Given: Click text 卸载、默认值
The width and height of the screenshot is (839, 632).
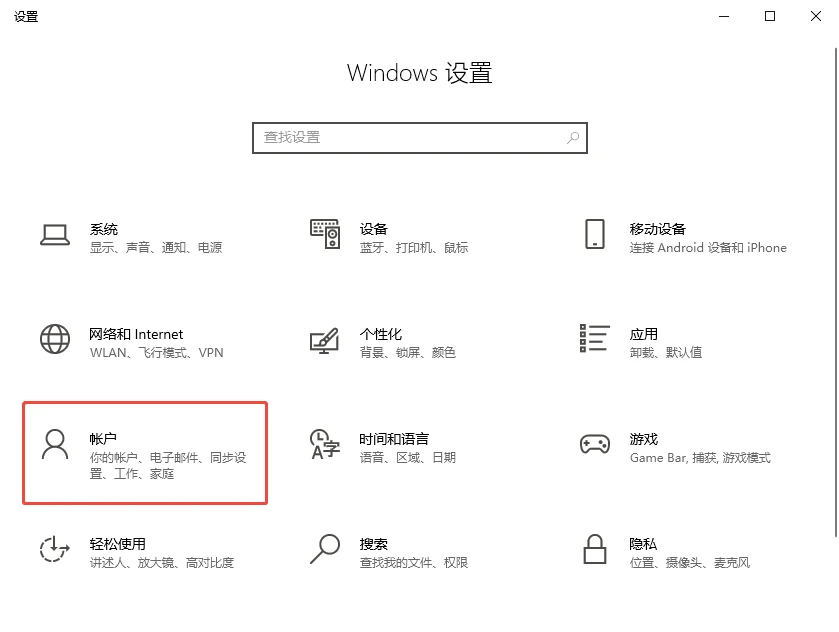Looking at the screenshot, I should 666,353.
